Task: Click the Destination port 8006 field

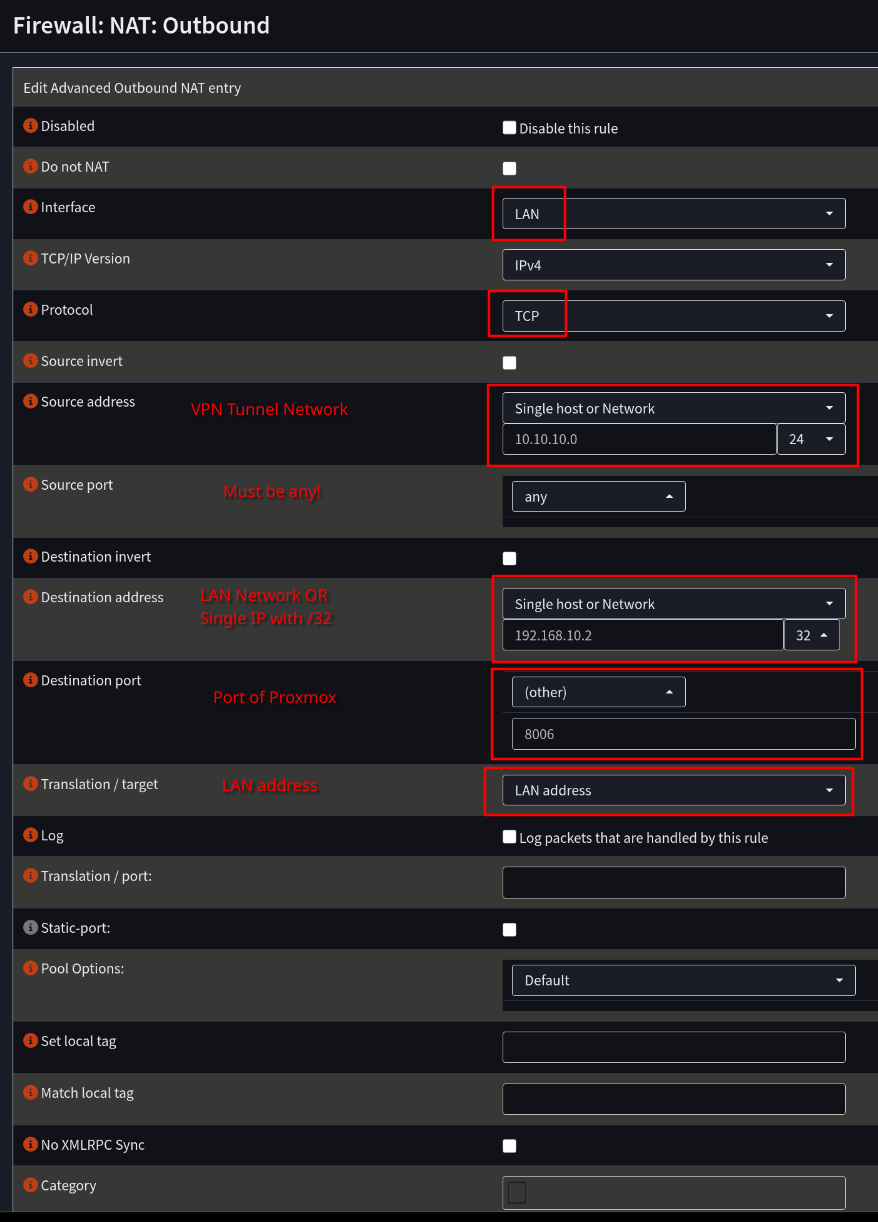Action: [683, 734]
